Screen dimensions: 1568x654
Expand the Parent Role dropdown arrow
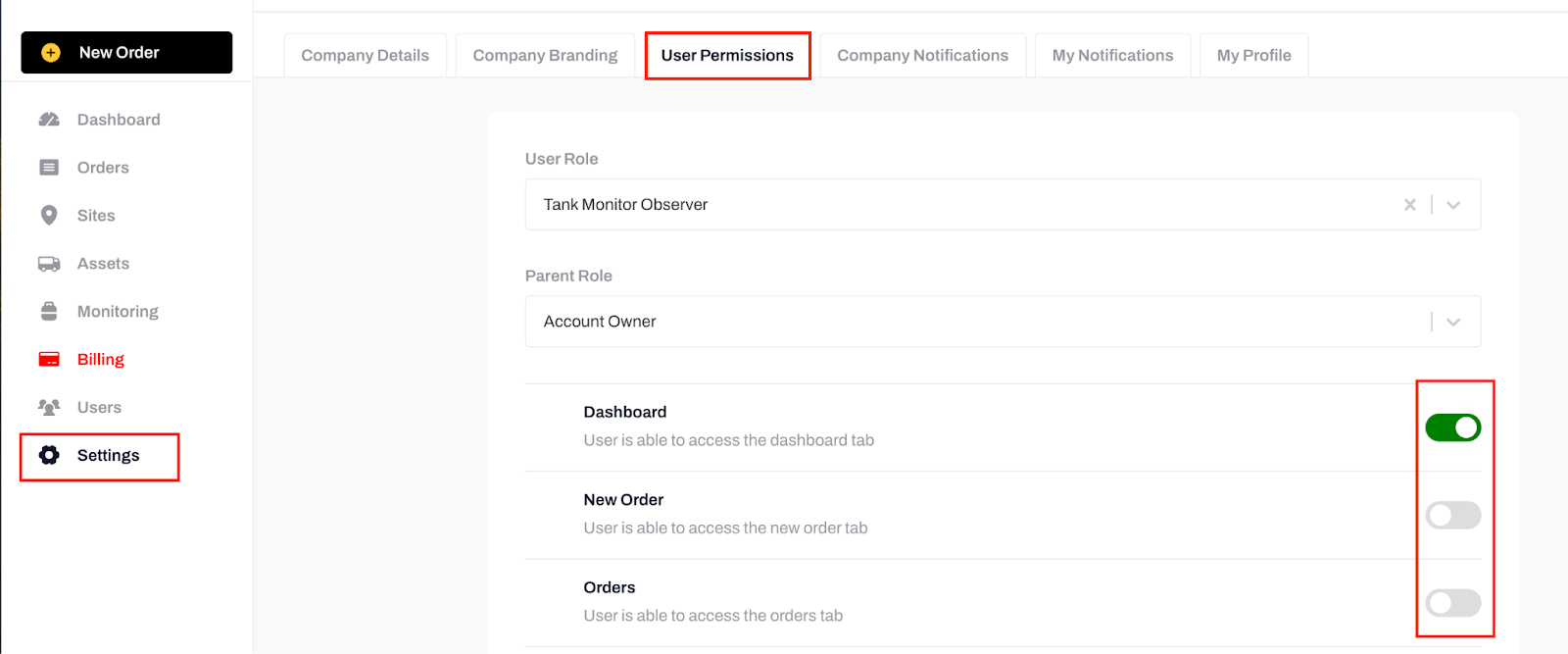(x=1453, y=322)
